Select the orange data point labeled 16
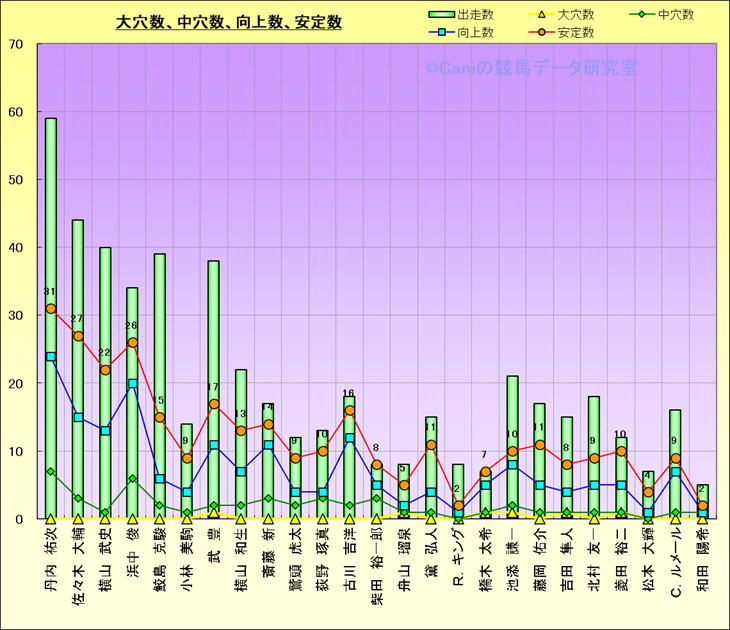 [x=349, y=410]
